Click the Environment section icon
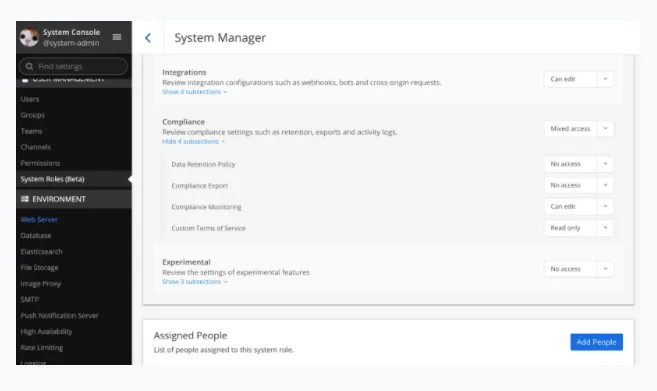657x391 pixels. [25, 199]
